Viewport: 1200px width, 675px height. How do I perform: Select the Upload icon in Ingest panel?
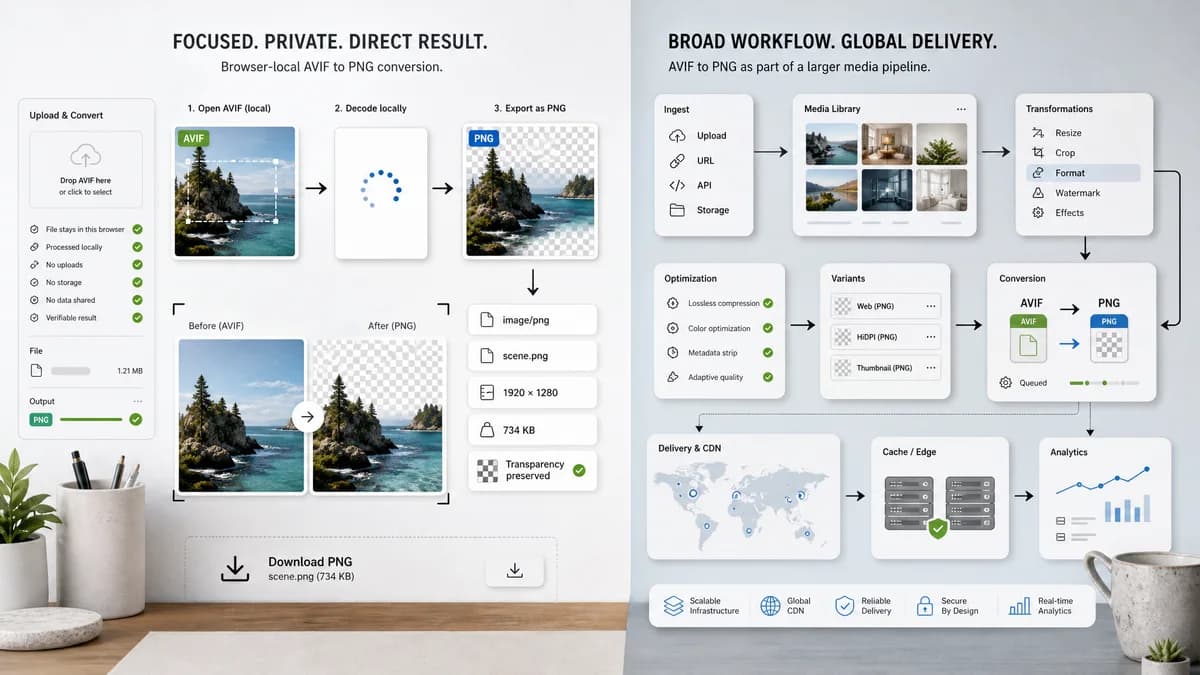pyautogui.click(x=677, y=135)
